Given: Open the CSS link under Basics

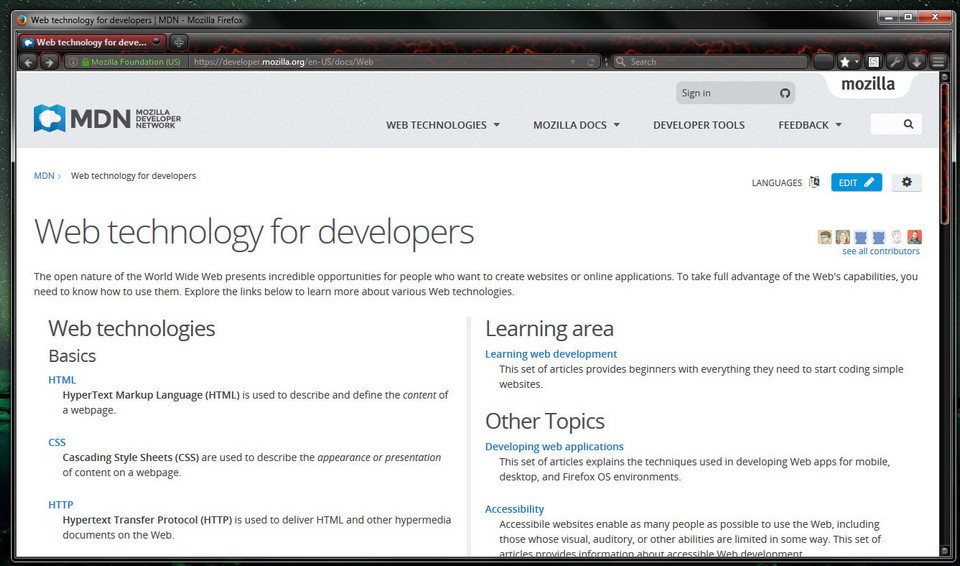Looking at the screenshot, I should pos(57,442).
